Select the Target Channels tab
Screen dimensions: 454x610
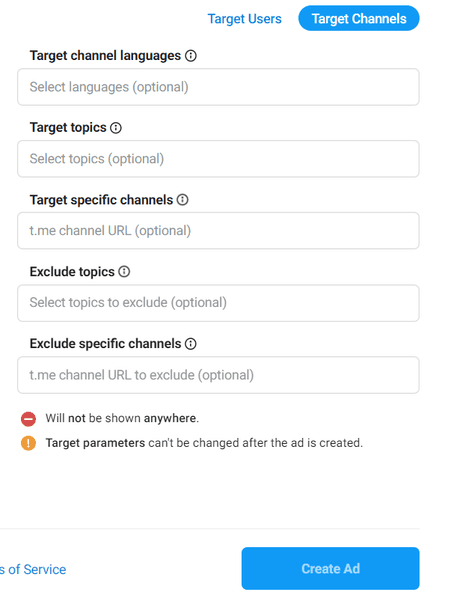click(359, 18)
